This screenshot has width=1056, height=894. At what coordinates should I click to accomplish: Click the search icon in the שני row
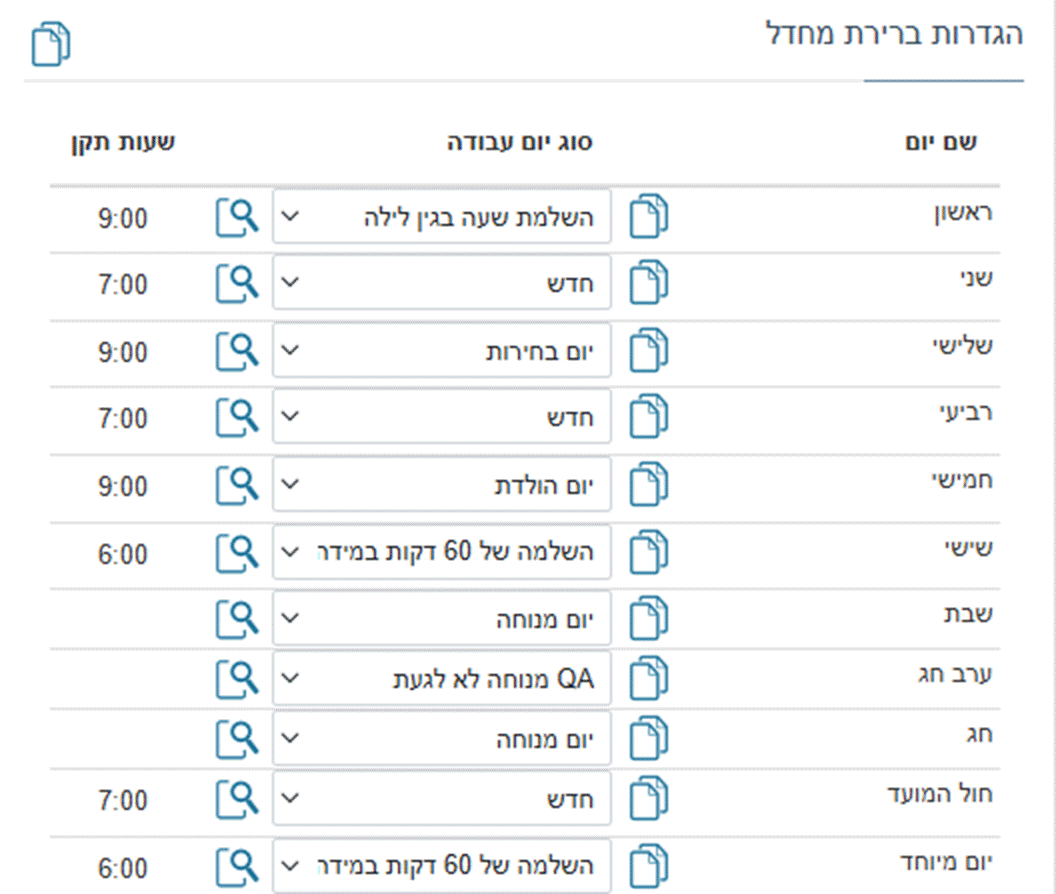tap(237, 284)
